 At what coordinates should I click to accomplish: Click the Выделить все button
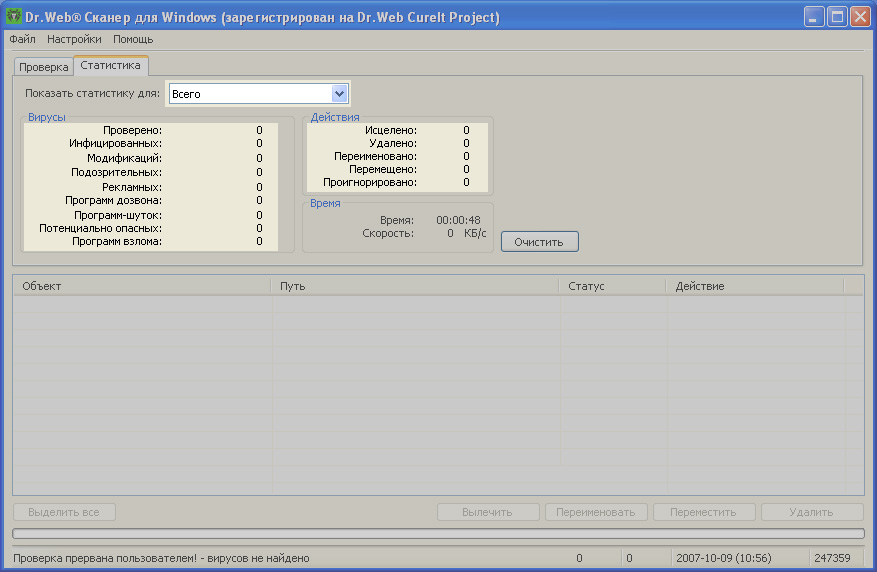64,512
